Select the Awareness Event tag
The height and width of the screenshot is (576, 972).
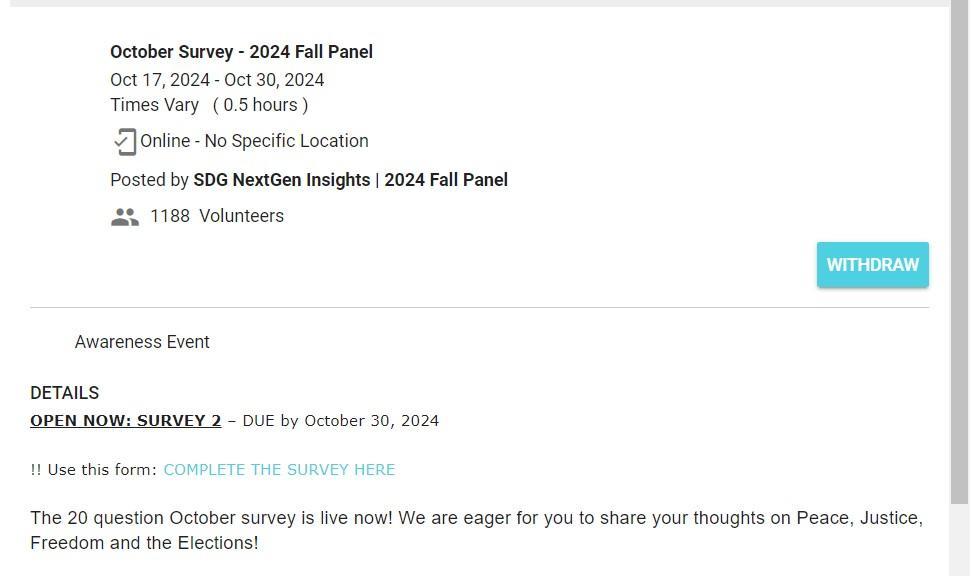coord(142,342)
